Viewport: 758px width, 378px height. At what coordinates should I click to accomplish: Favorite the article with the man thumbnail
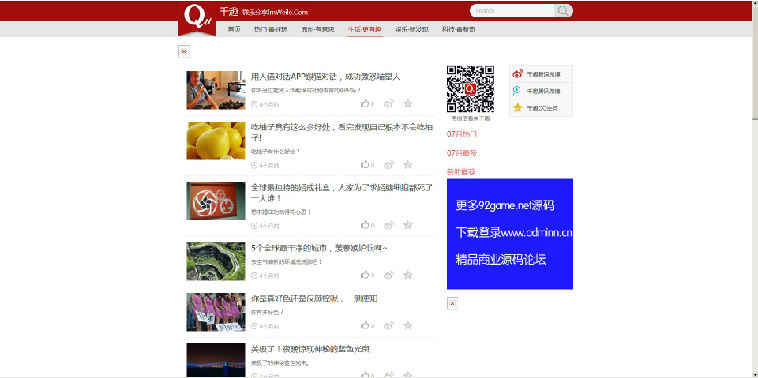point(408,103)
